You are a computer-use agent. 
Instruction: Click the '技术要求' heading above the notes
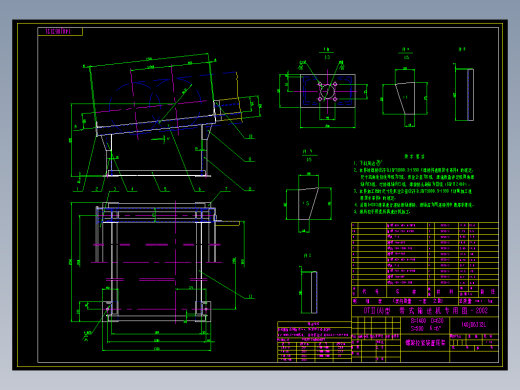tap(414, 156)
